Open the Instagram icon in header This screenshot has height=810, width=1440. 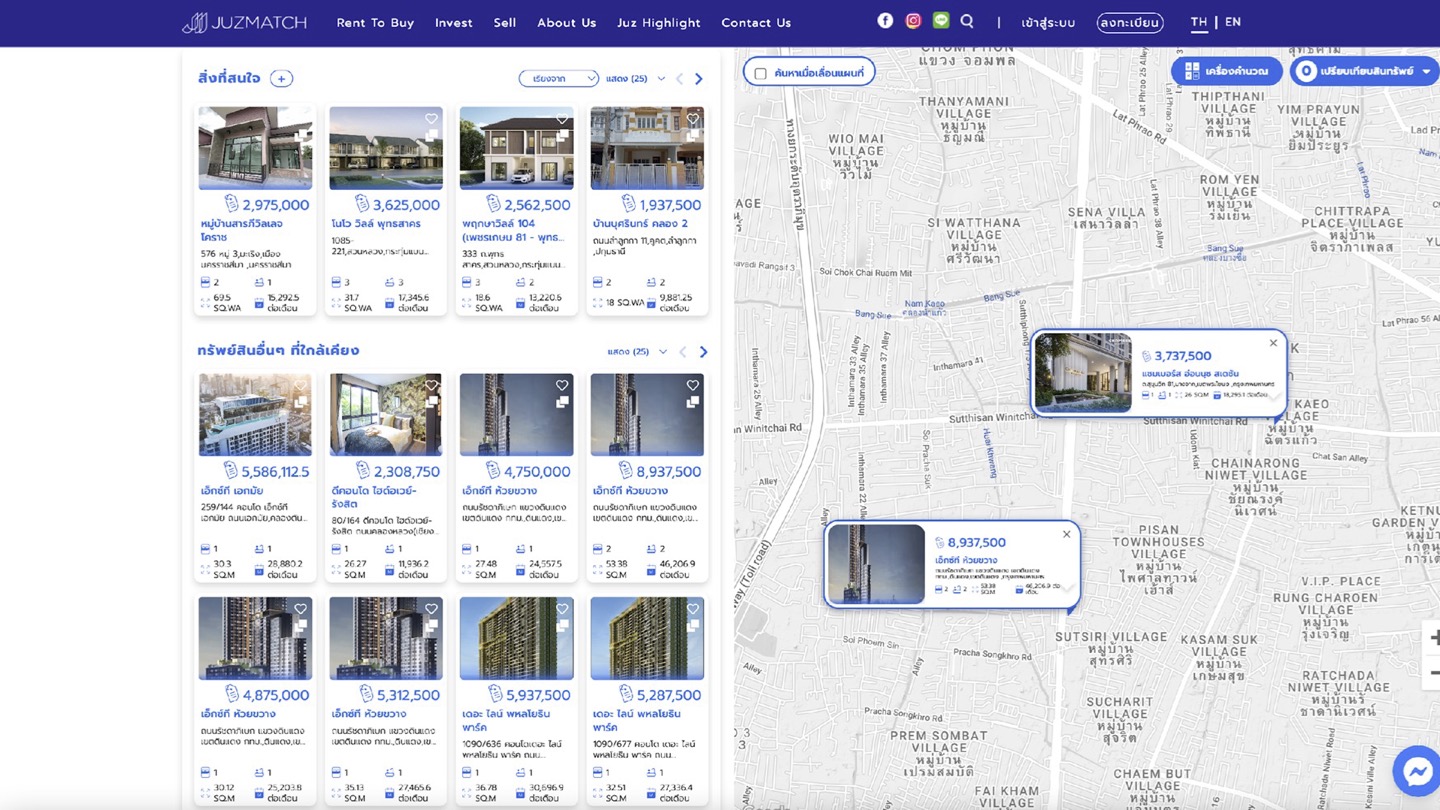[913, 20]
